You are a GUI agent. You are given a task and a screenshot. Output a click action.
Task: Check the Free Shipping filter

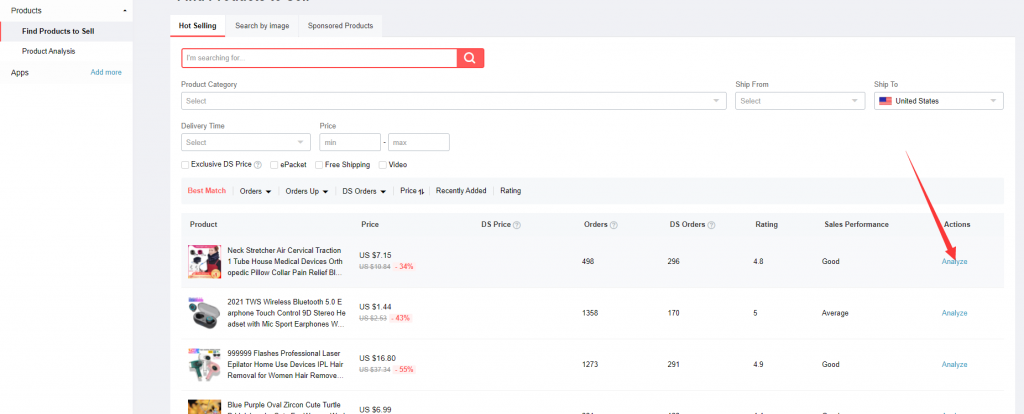319,165
